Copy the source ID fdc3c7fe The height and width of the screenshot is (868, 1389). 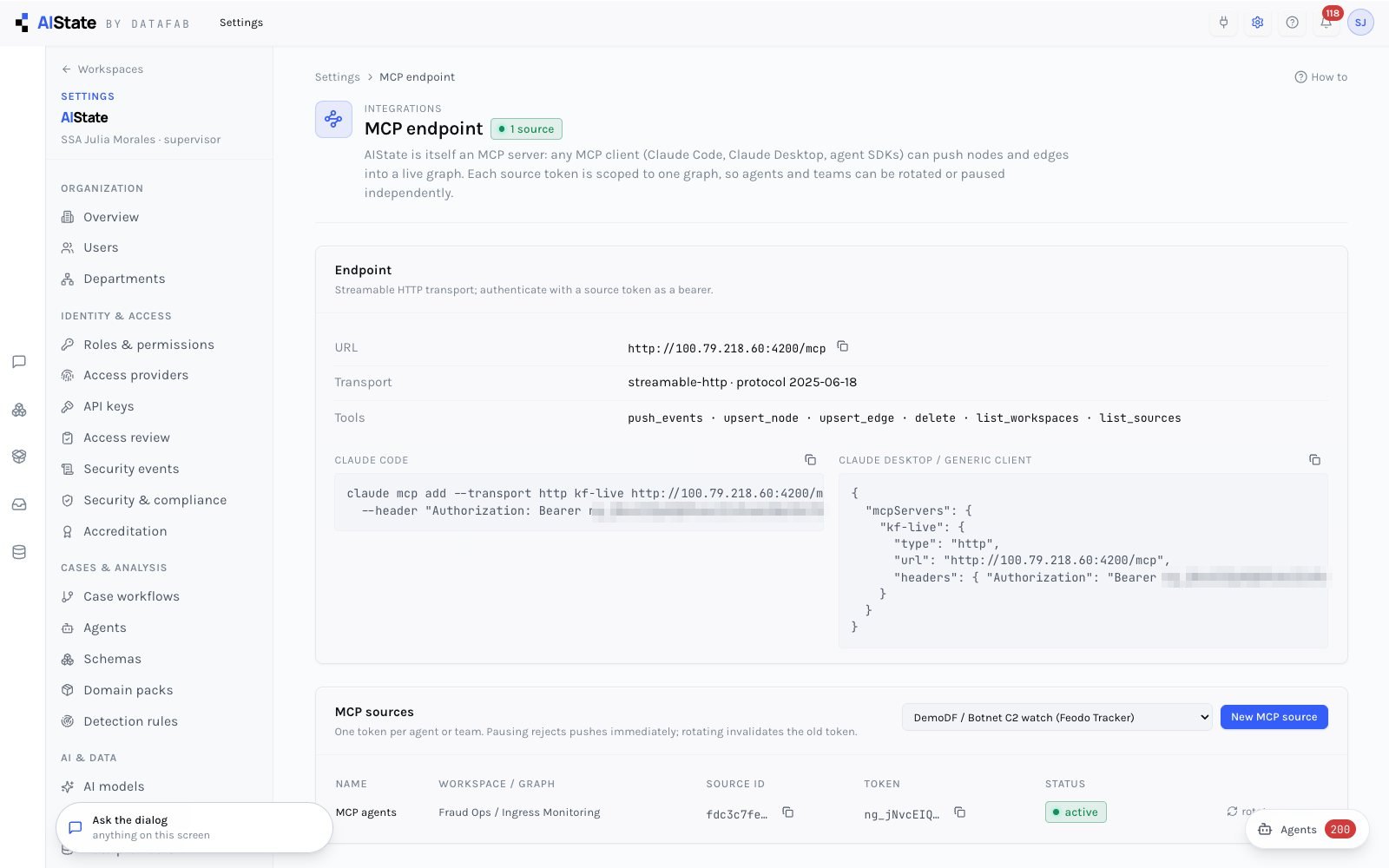pos(787,812)
